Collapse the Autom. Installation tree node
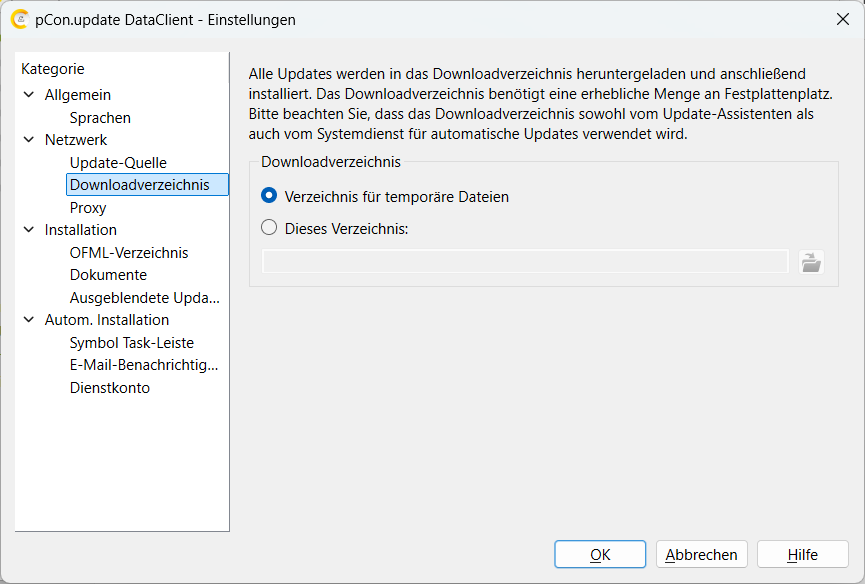The height and width of the screenshot is (584, 865). pyautogui.click(x=29, y=319)
